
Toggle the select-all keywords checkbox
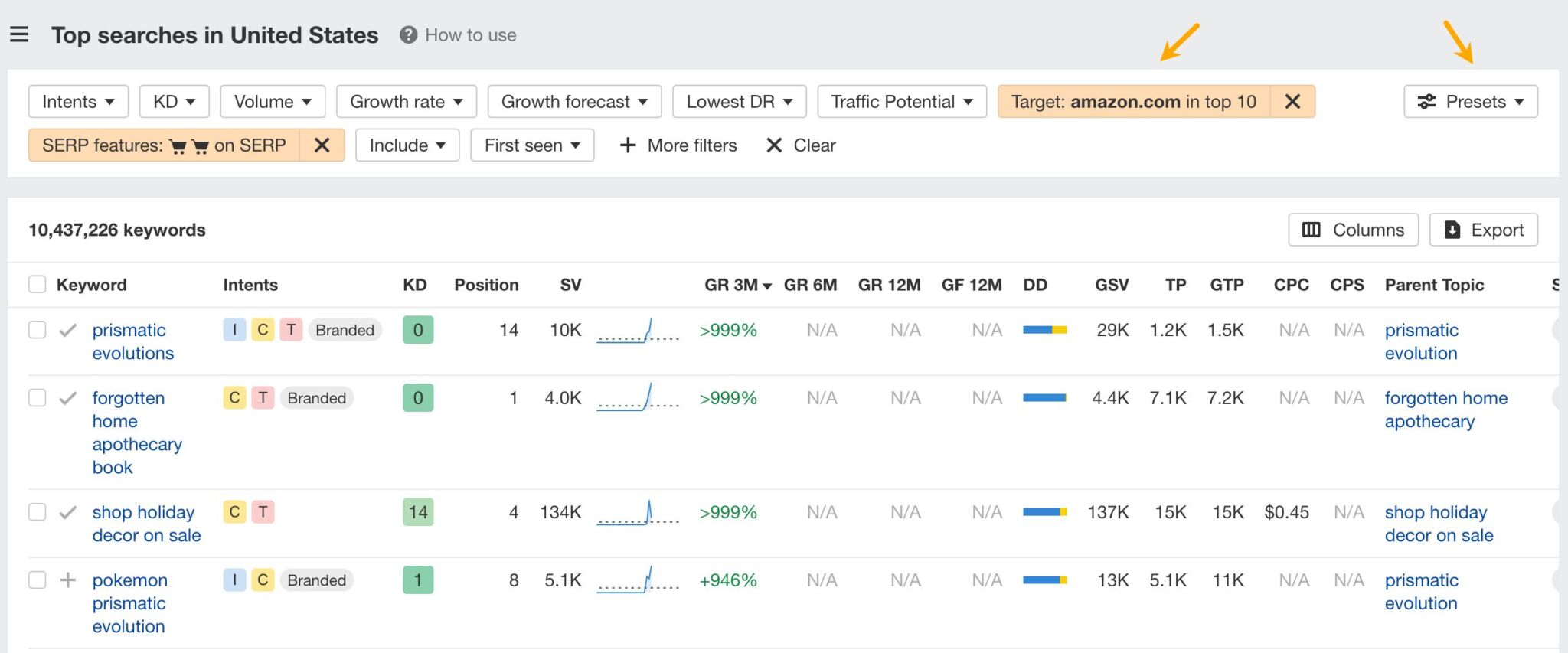coord(37,285)
